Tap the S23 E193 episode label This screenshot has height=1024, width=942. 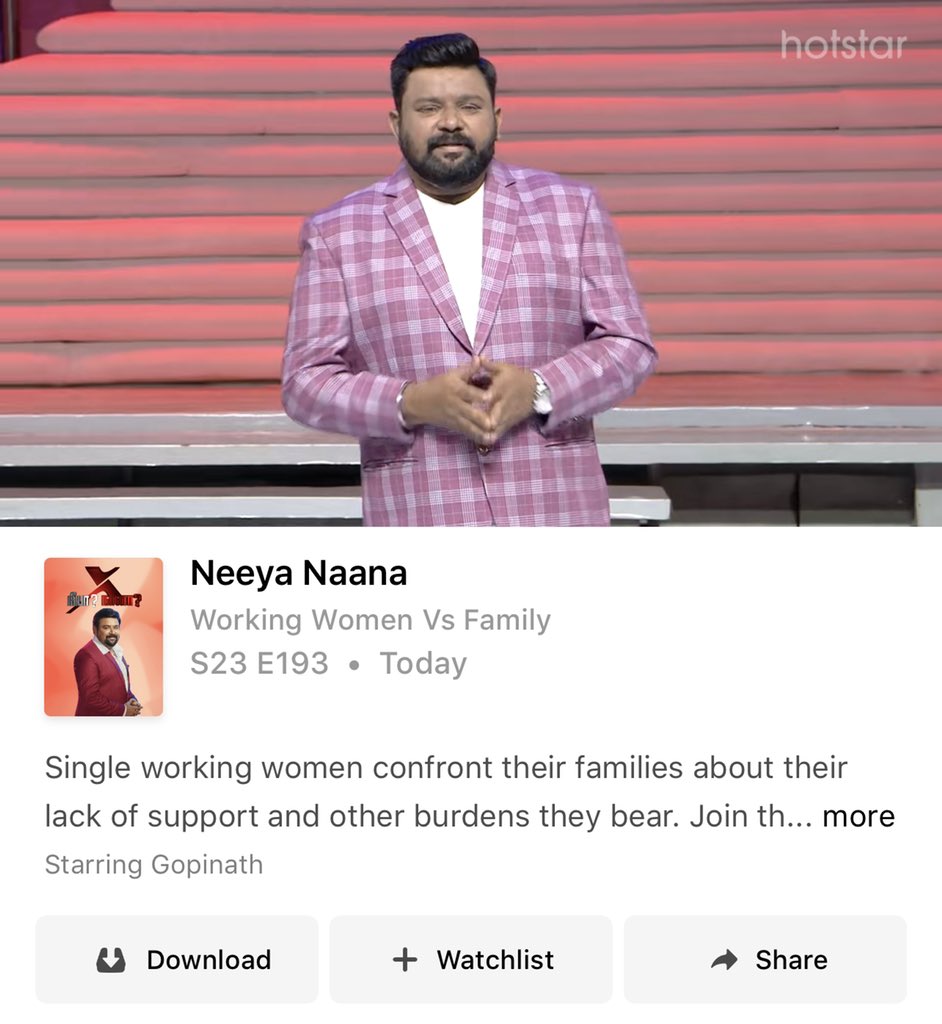pos(259,664)
